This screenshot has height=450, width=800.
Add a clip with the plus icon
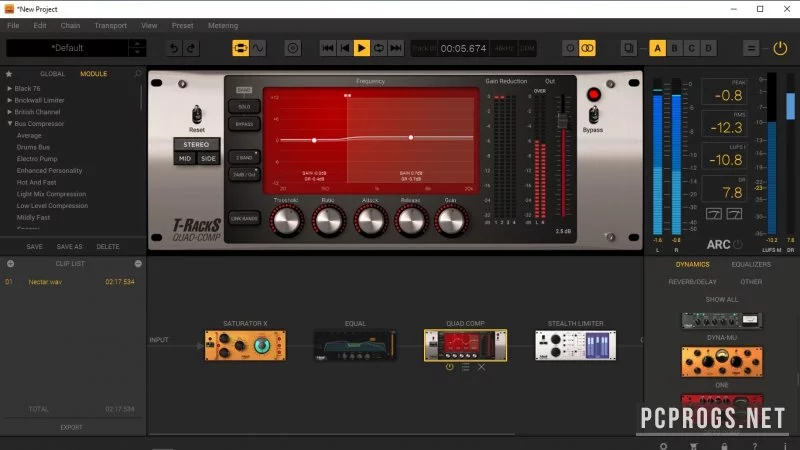click(x=10, y=264)
